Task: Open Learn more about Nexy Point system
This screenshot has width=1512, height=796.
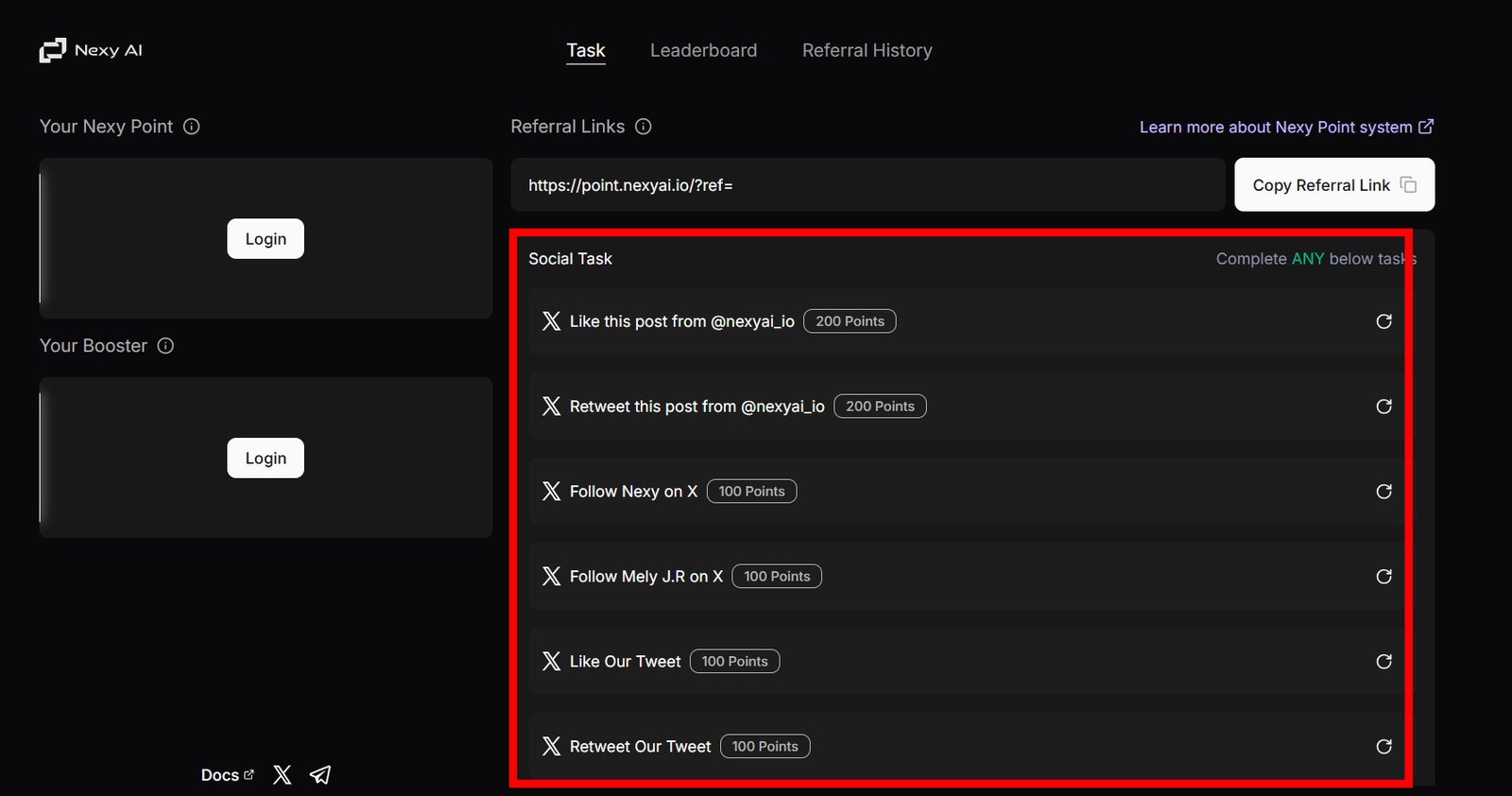Action: (1285, 127)
